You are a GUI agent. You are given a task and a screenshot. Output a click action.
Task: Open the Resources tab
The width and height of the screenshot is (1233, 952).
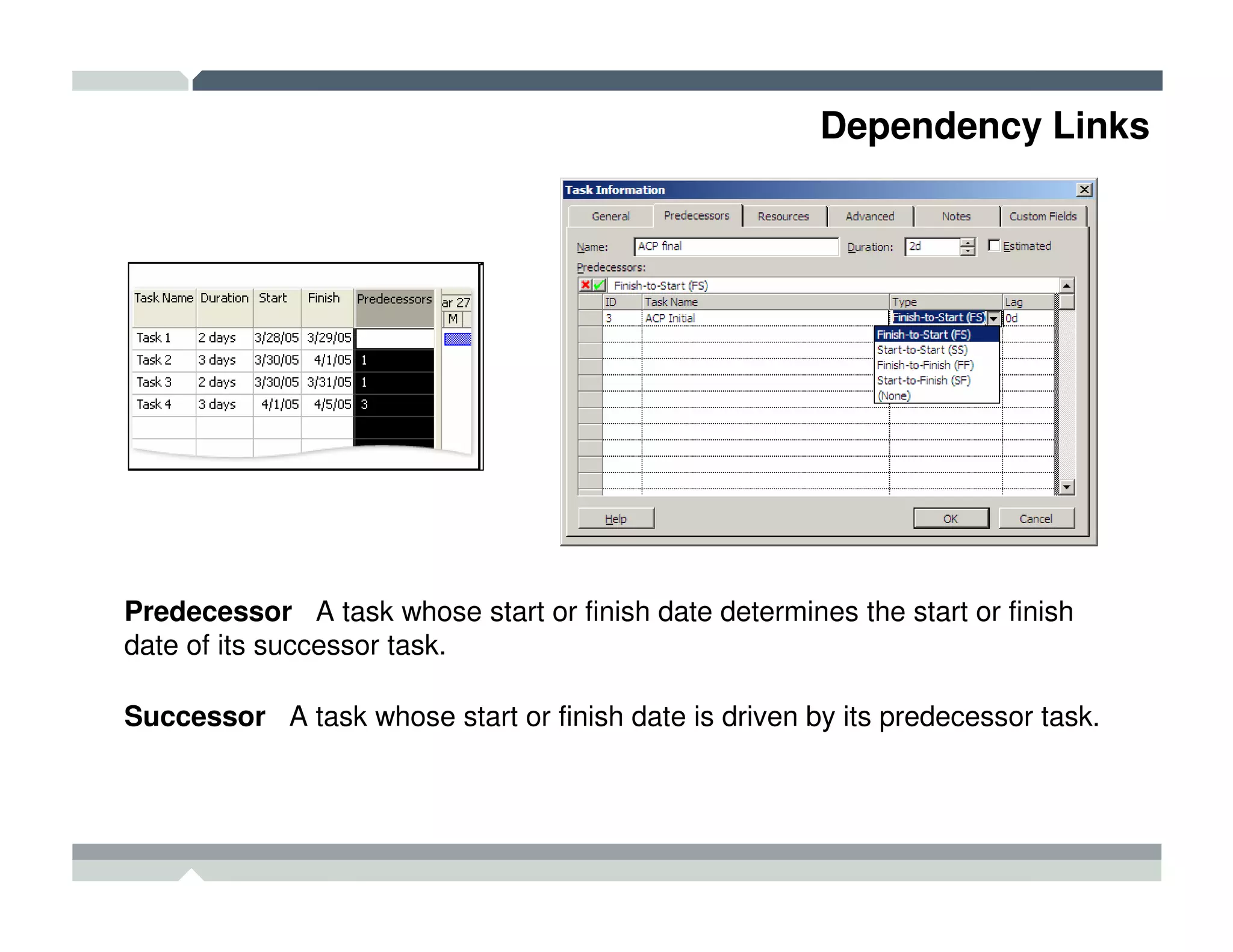pos(783,217)
